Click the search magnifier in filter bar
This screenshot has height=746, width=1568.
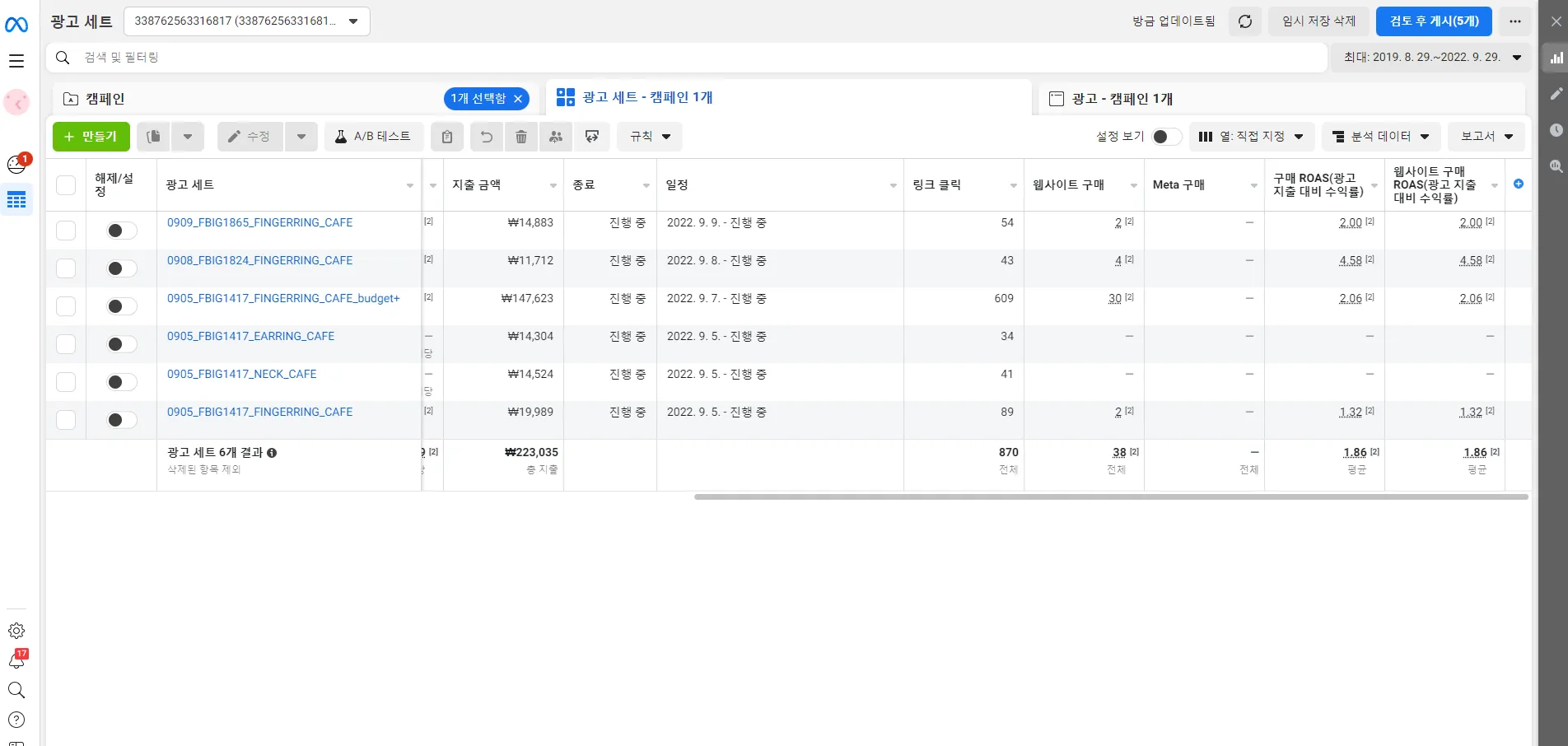tap(63, 58)
